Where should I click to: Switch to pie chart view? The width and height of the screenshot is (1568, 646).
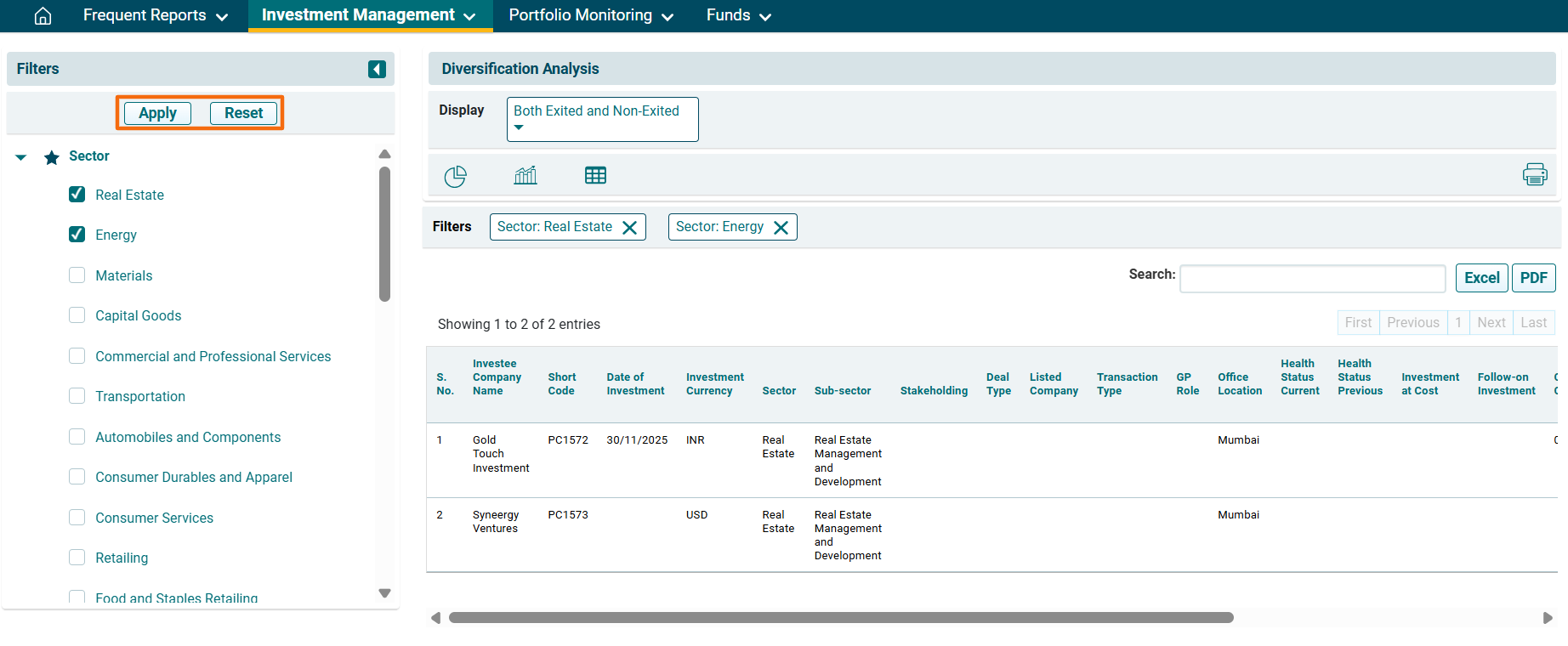coord(455,176)
